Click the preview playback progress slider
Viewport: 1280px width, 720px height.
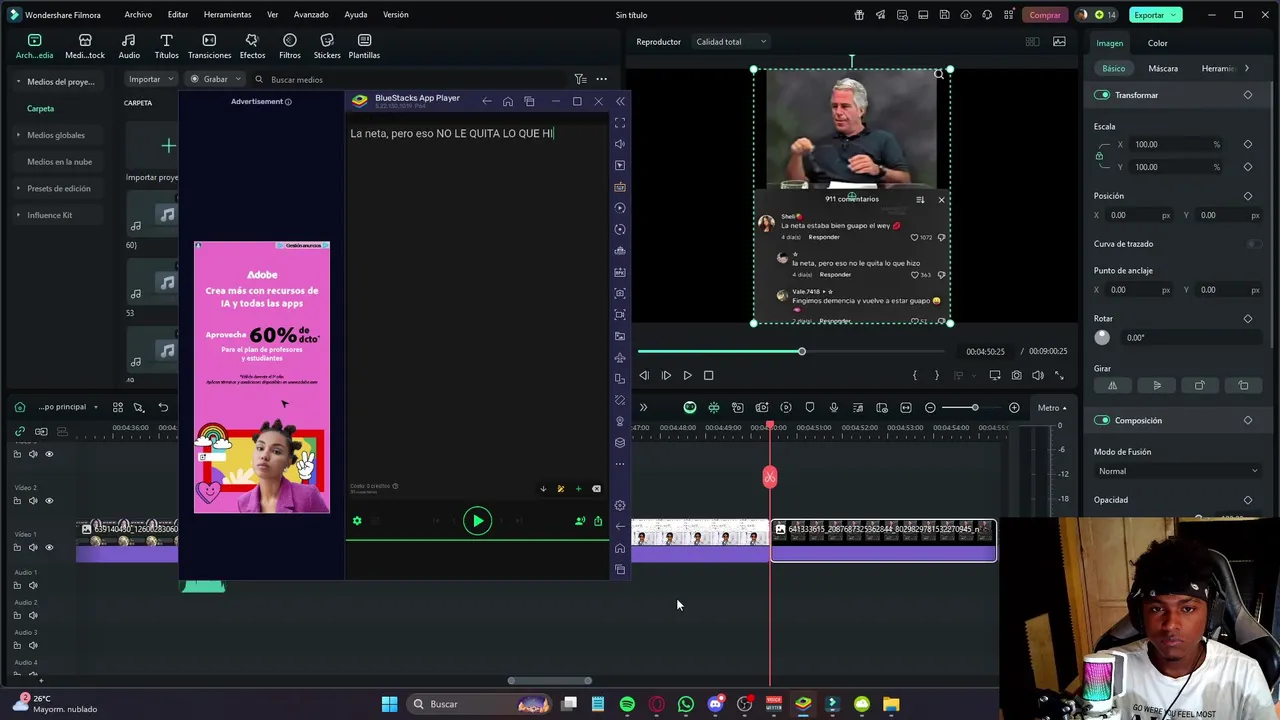791,351
